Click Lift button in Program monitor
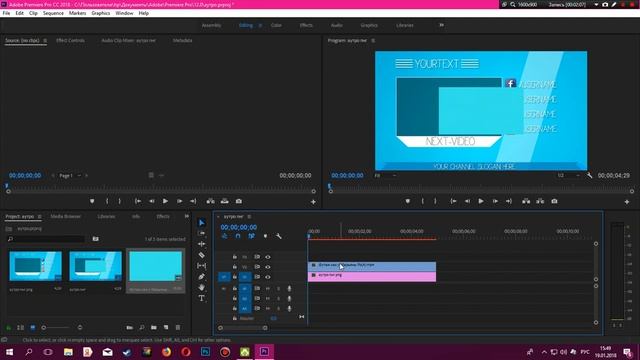 click(x=526, y=201)
